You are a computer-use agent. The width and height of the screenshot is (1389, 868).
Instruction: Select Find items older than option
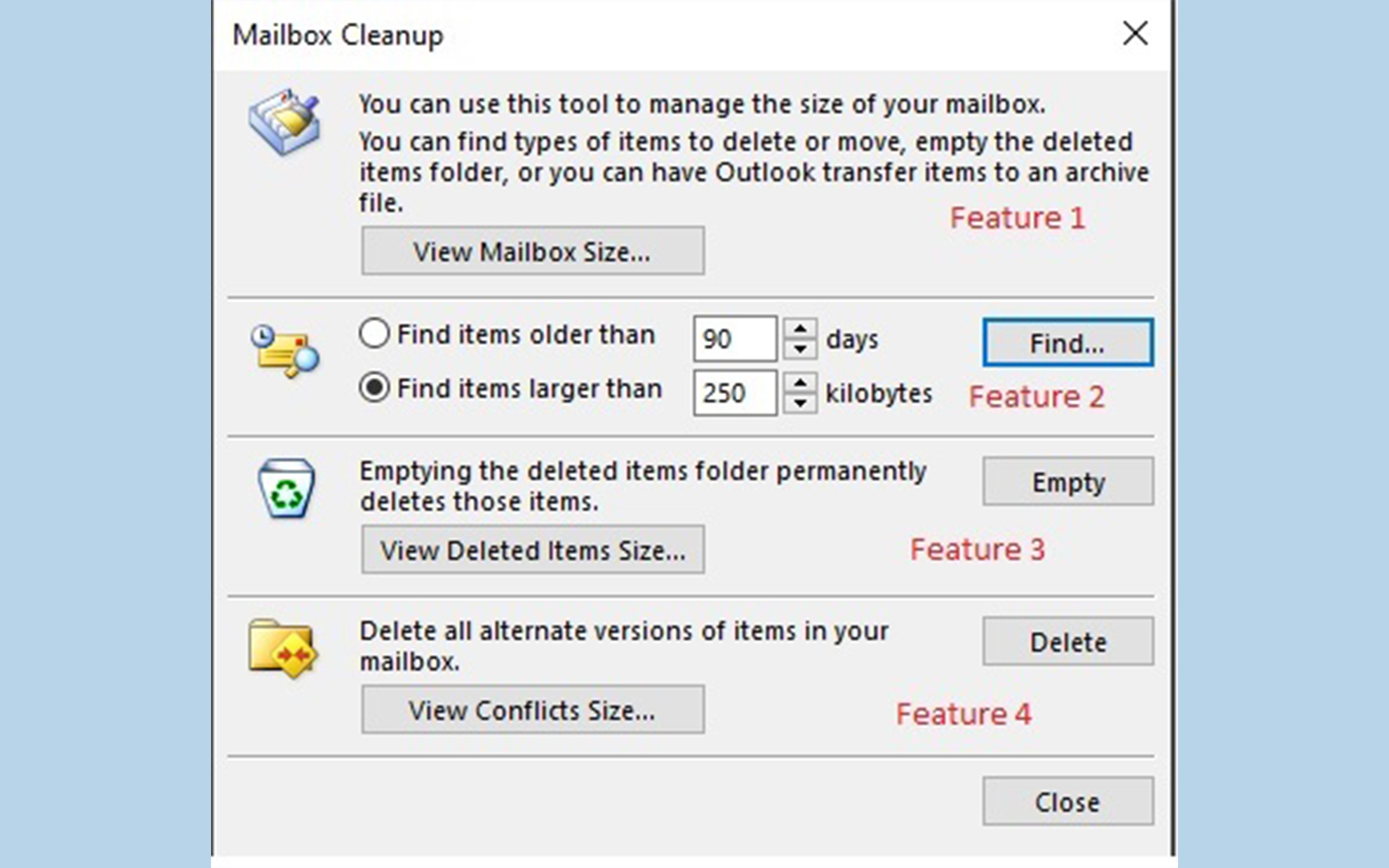tap(374, 334)
